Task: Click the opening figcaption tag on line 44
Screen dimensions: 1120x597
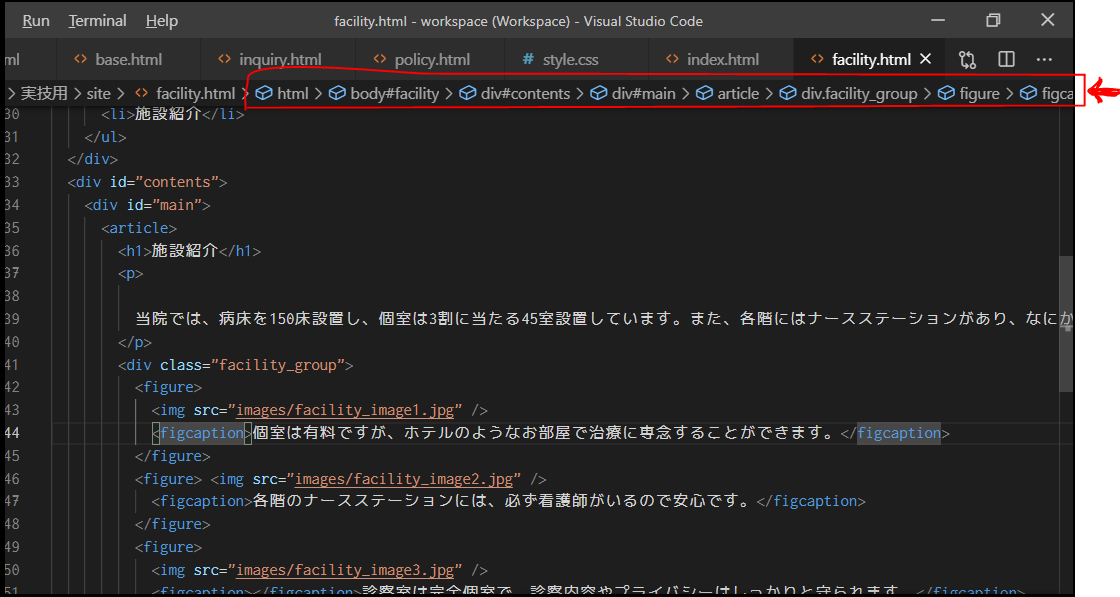Action: tap(202, 433)
